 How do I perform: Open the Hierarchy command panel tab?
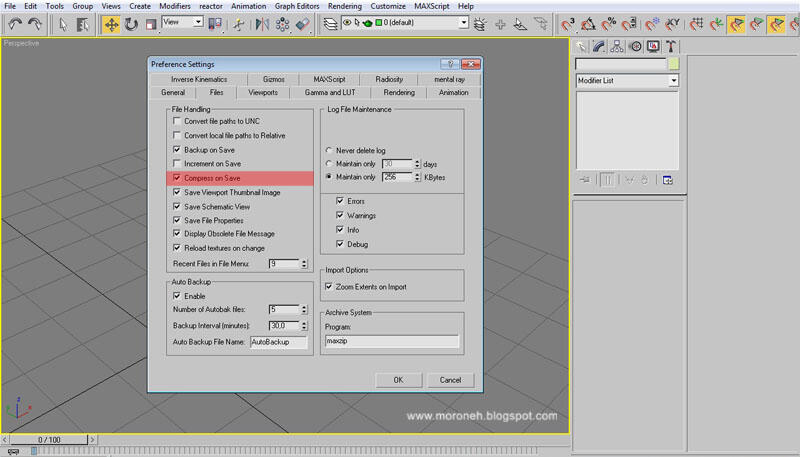point(617,46)
